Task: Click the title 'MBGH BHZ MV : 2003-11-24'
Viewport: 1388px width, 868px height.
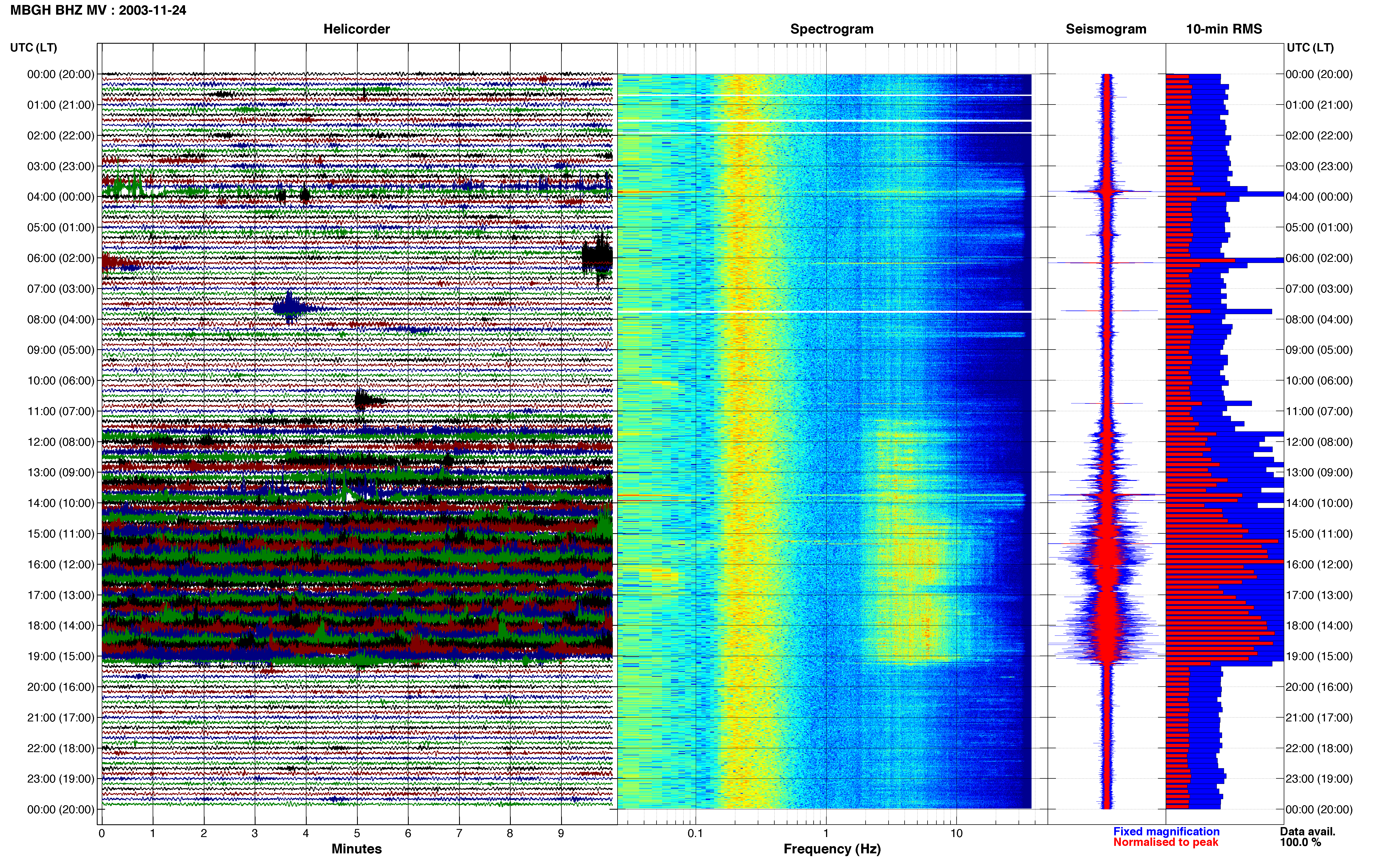Action: [98, 10]
